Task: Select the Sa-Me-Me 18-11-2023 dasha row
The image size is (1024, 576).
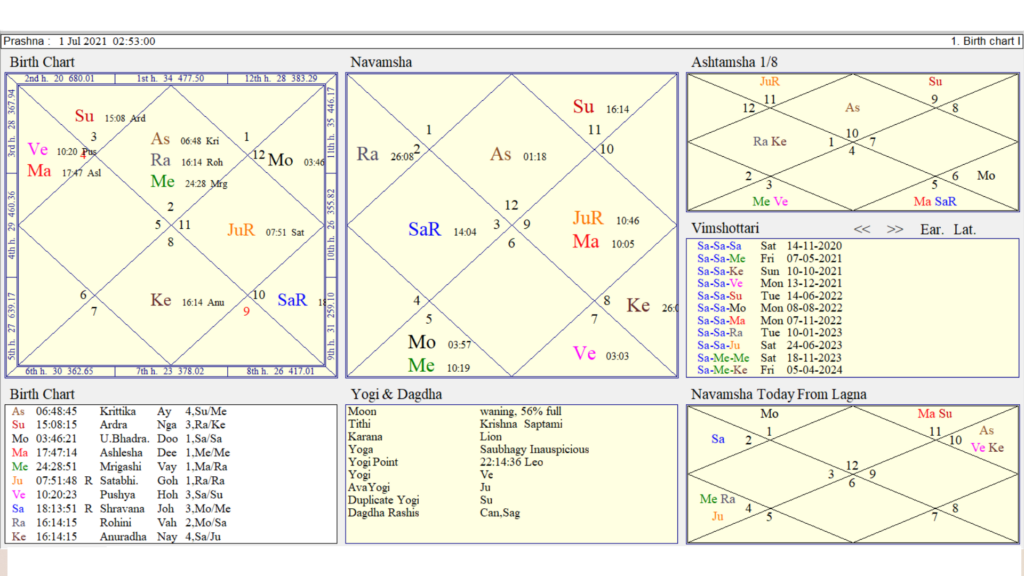Action: (x=769, y=358)
